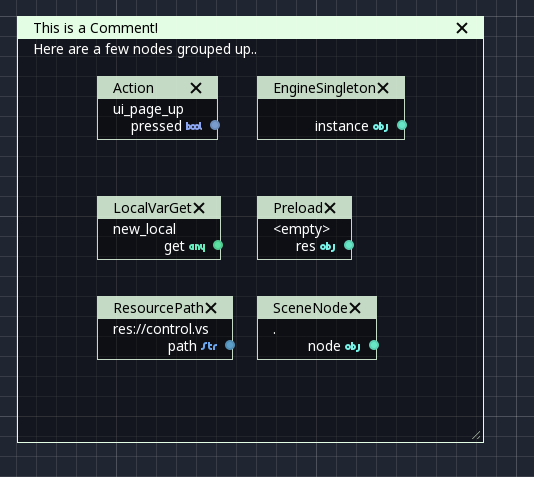Image resolution: width=534 pixels, height=477 pixels.
Task: Select the EngineSingleton node title
Action: [x=325, y=88]
